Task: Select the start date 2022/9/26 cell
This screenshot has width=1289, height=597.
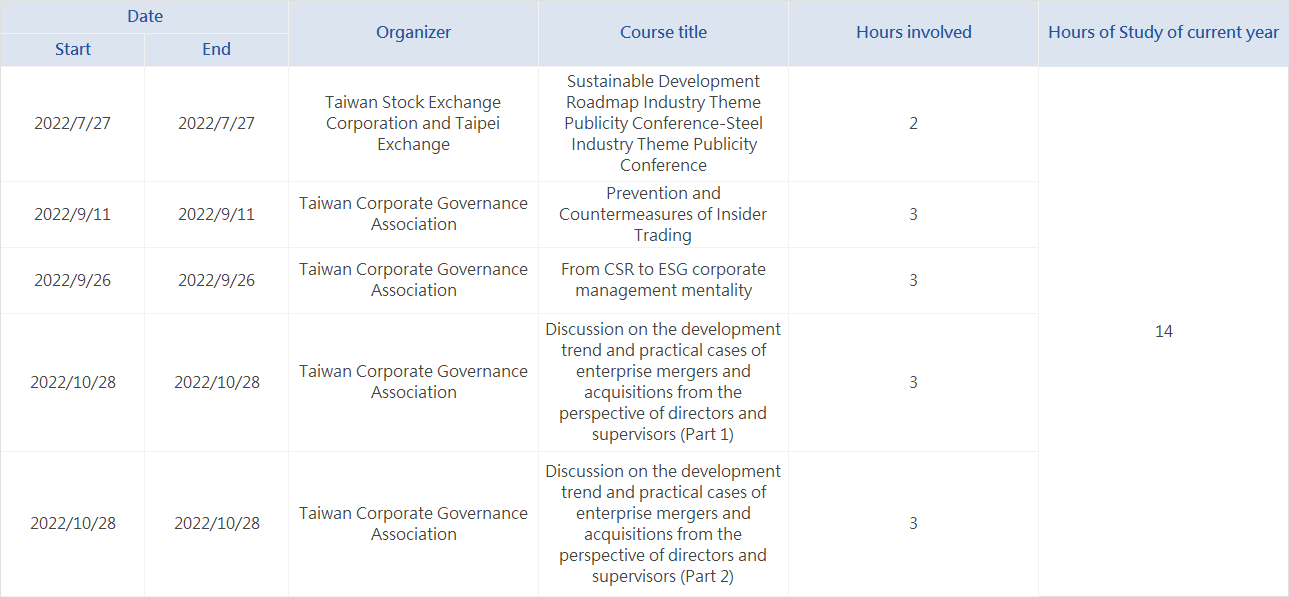Action: tap(73, 280)
